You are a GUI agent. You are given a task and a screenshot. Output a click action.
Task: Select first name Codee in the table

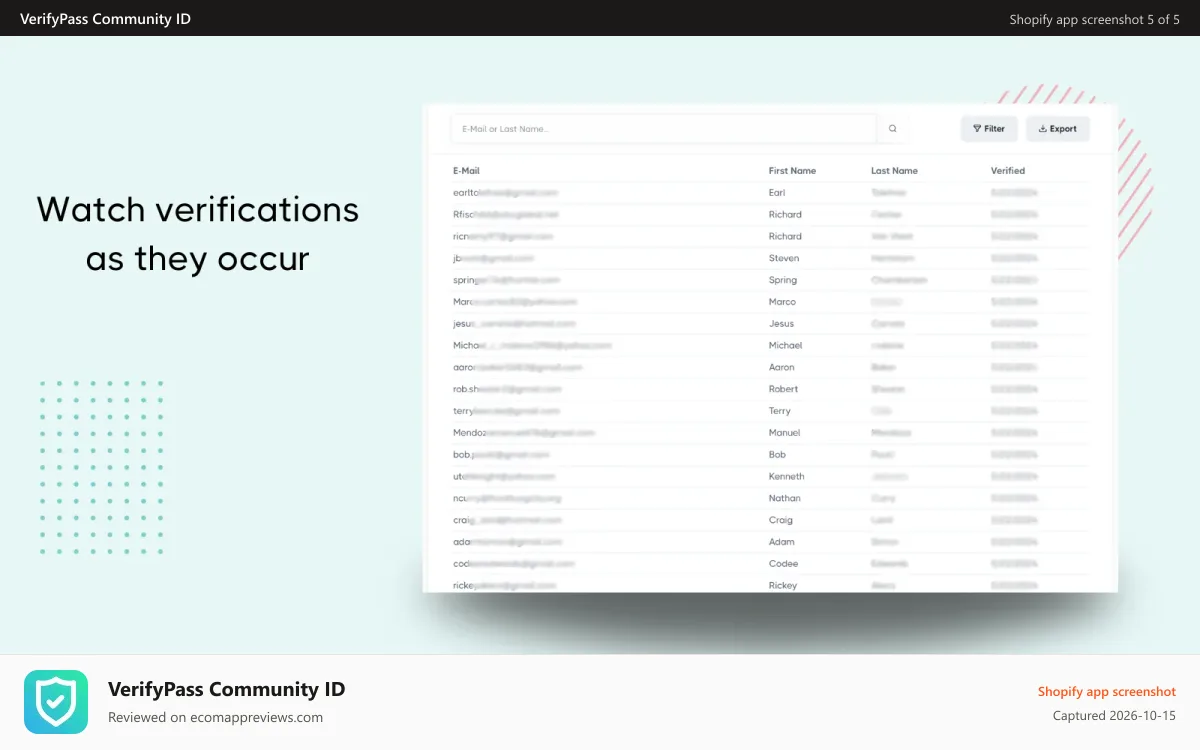point(783,564)
